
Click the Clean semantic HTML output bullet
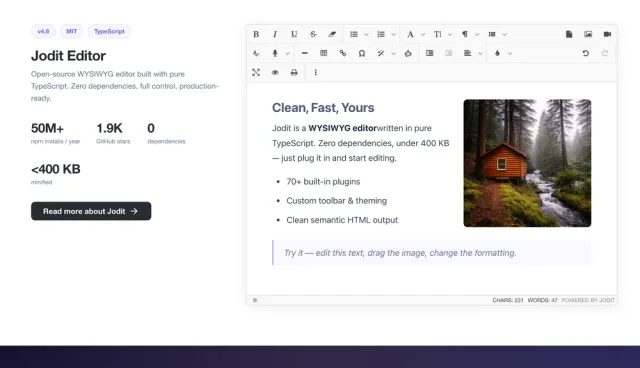(342, 220)
